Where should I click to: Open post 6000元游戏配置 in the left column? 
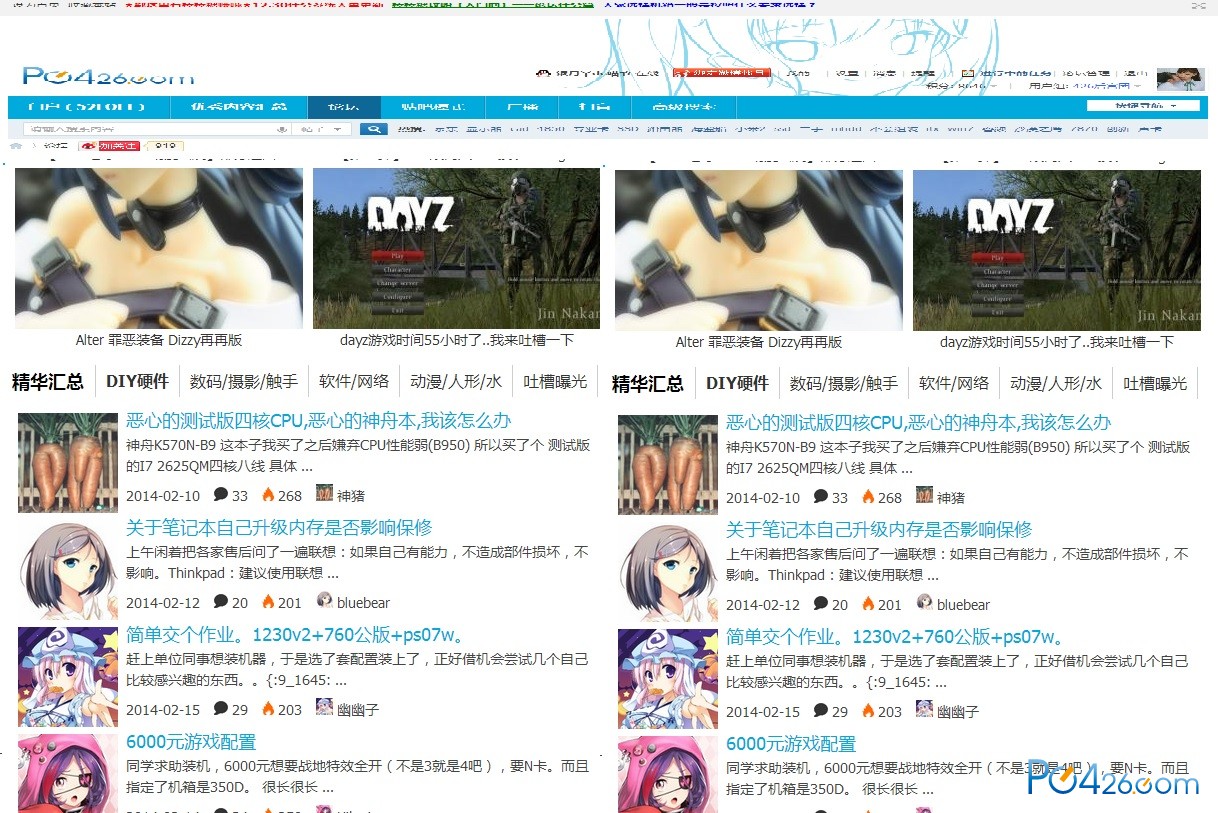tap(191, 741)
